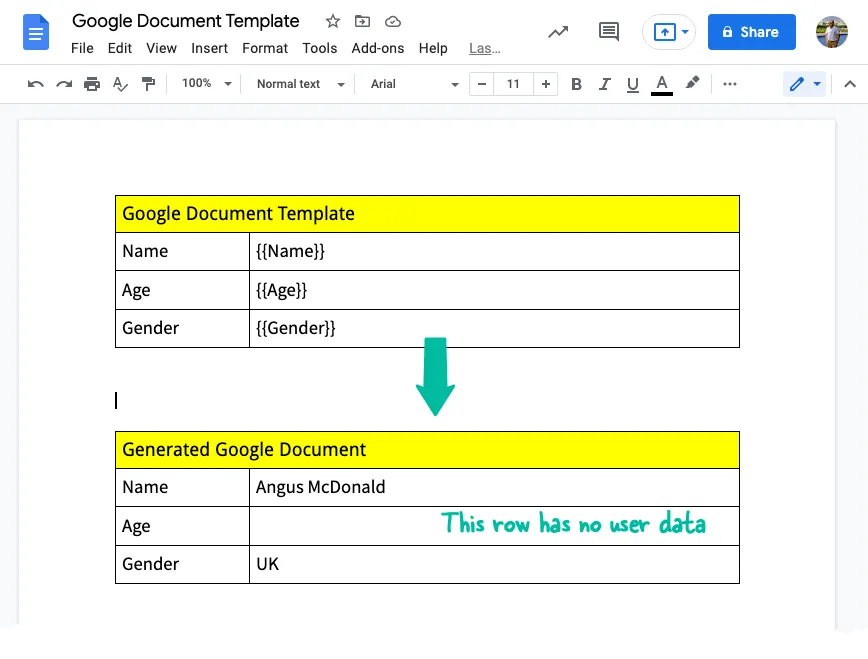Open the Insert menu
Screen dimensions: 868x659
point(209,48)
